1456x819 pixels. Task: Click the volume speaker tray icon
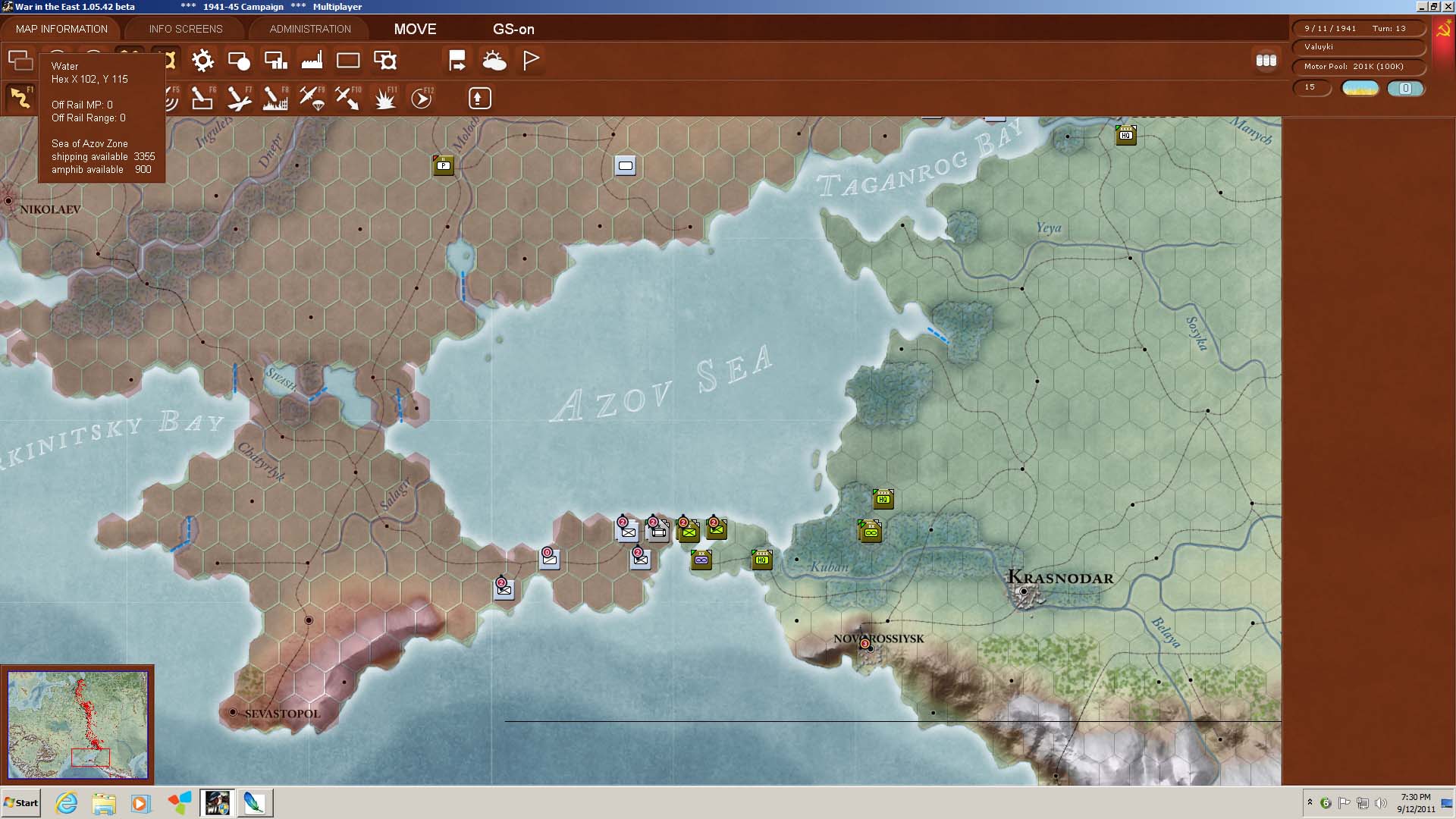(1381, 803)
